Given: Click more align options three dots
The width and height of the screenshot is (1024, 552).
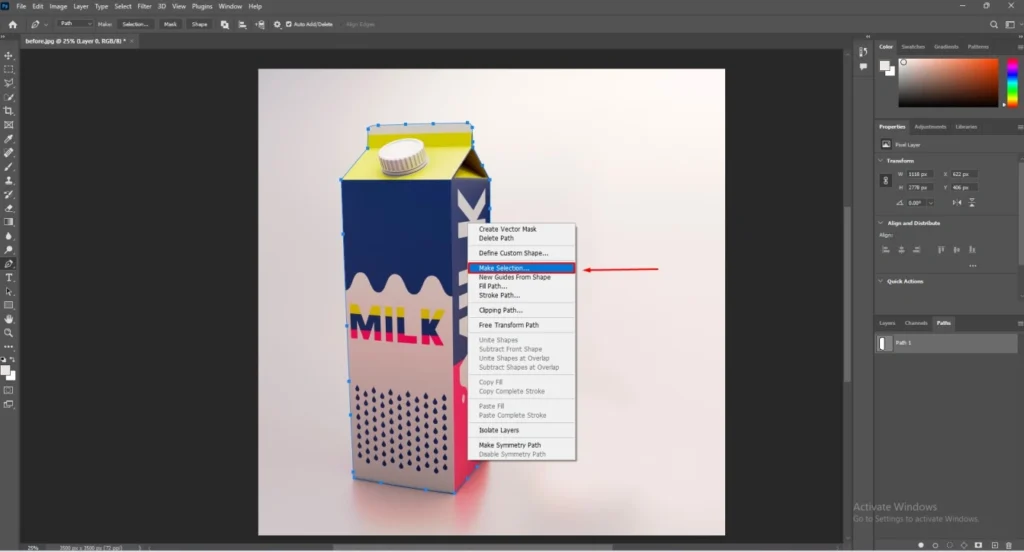Looking at the screenshot, I should pos(972,266).
